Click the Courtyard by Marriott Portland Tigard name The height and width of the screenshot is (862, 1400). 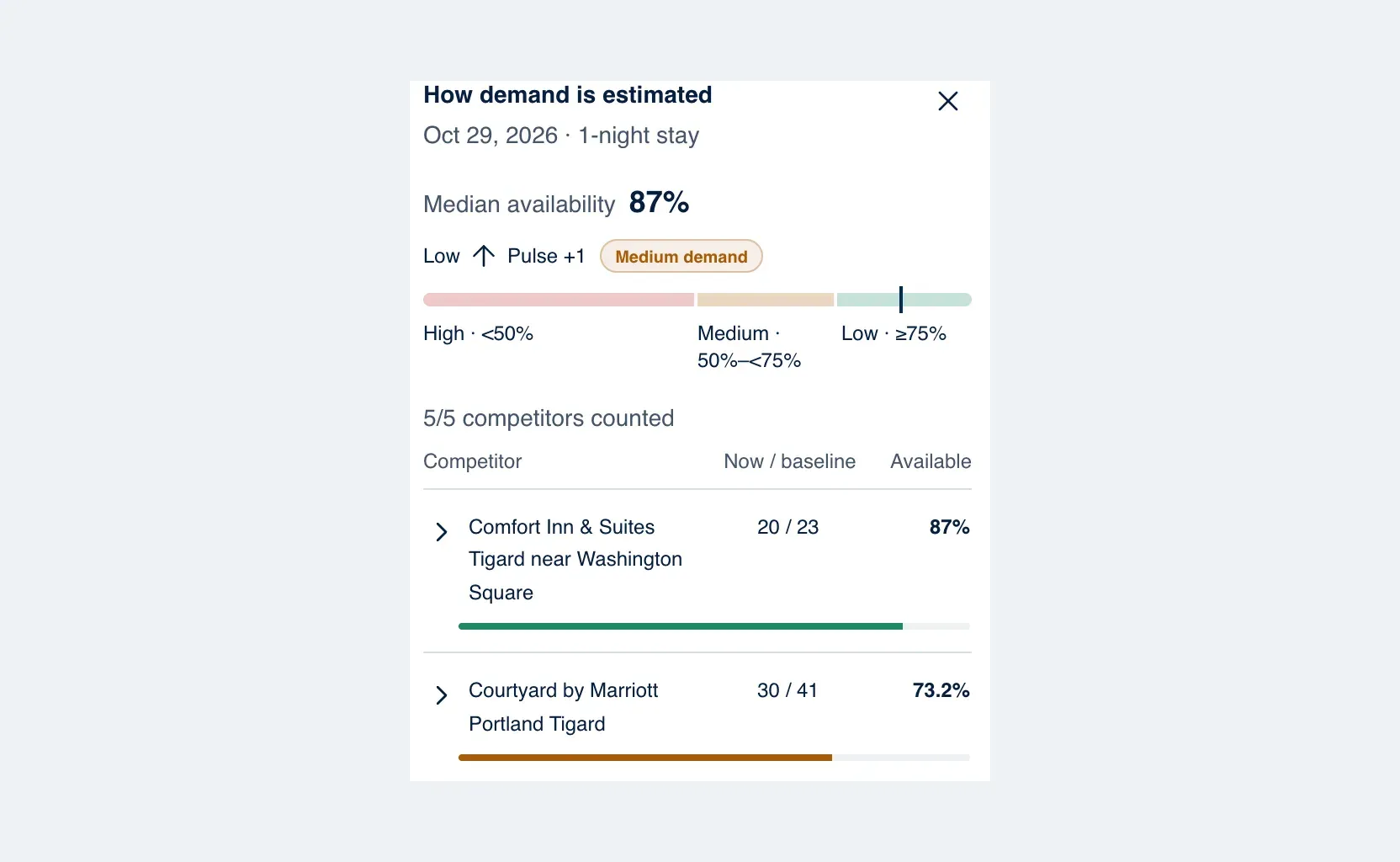(564, 707)
